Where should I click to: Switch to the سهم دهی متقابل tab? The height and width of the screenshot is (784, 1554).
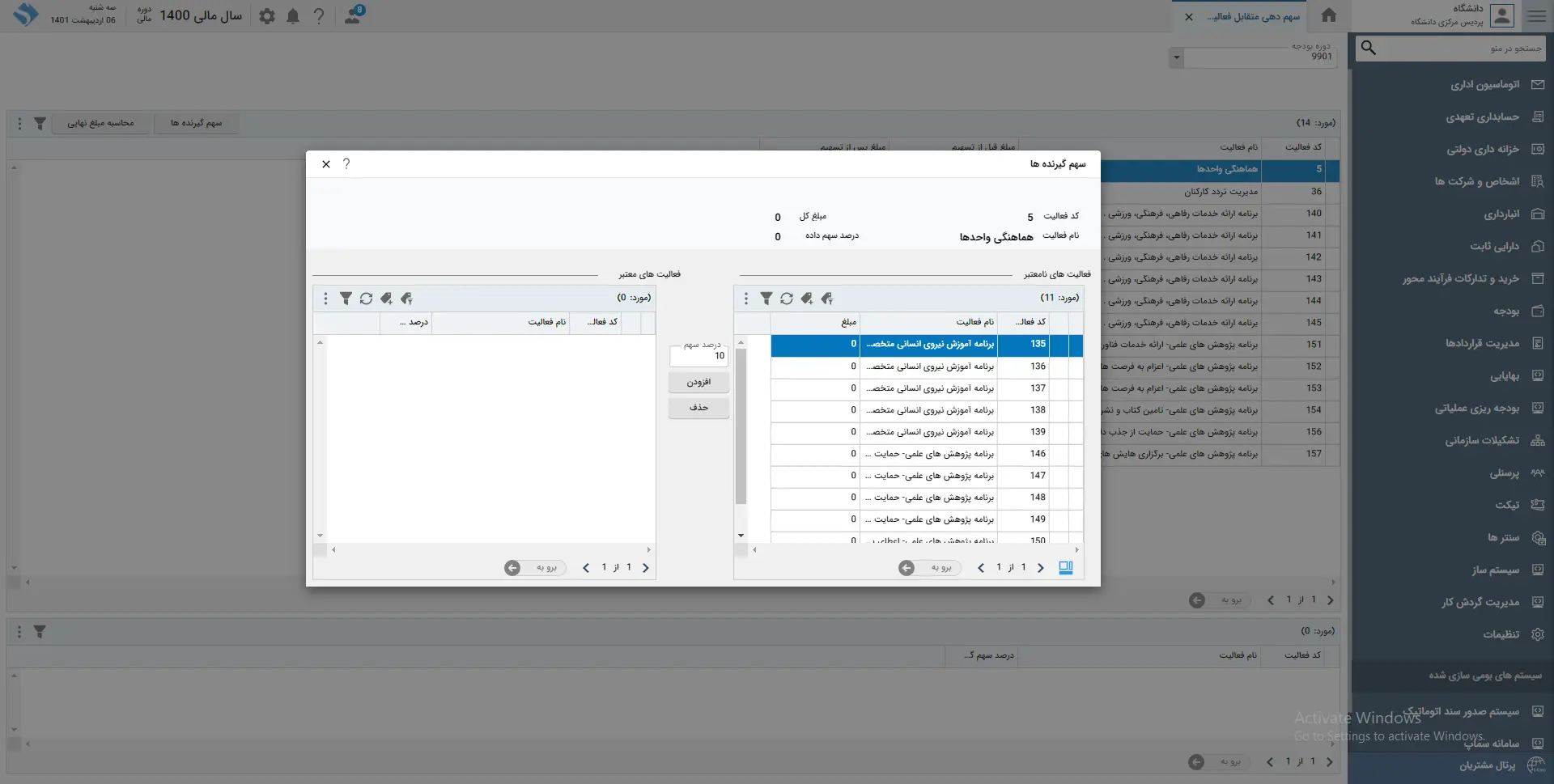(x=1253, y=17)
